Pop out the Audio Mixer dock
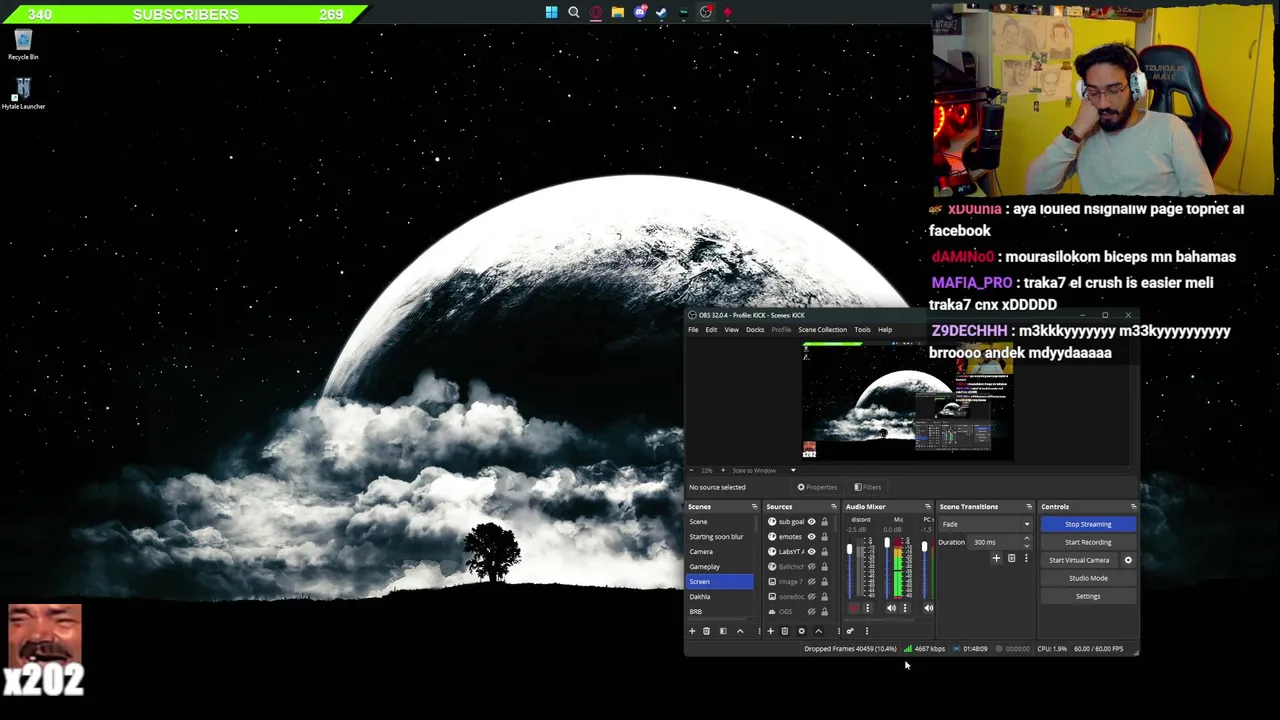 click(927, 507)
